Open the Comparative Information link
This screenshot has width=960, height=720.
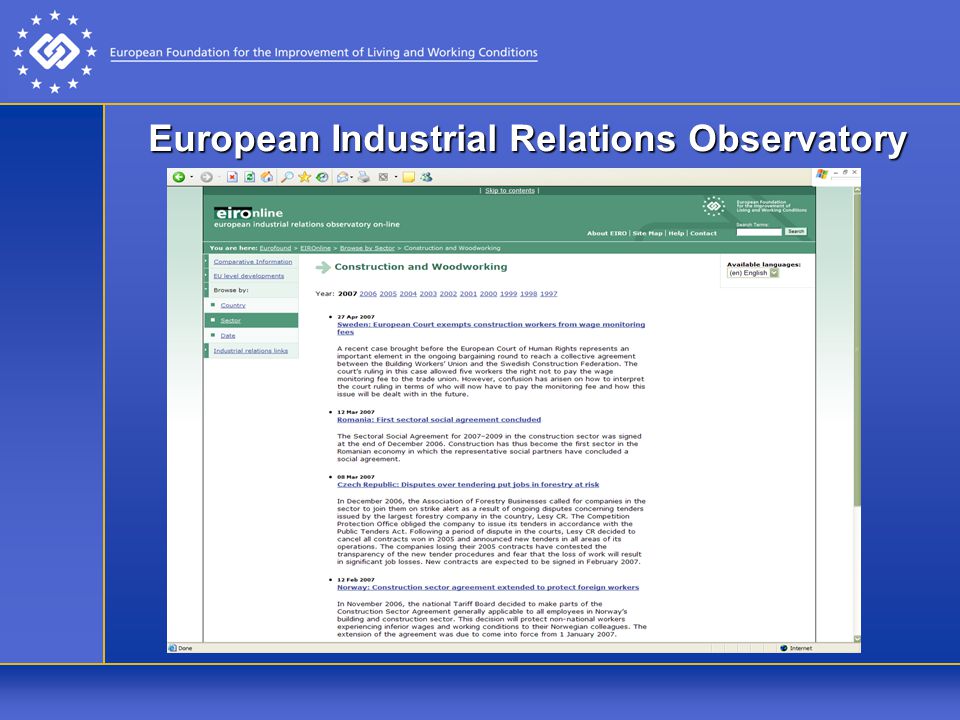[253, 261]
